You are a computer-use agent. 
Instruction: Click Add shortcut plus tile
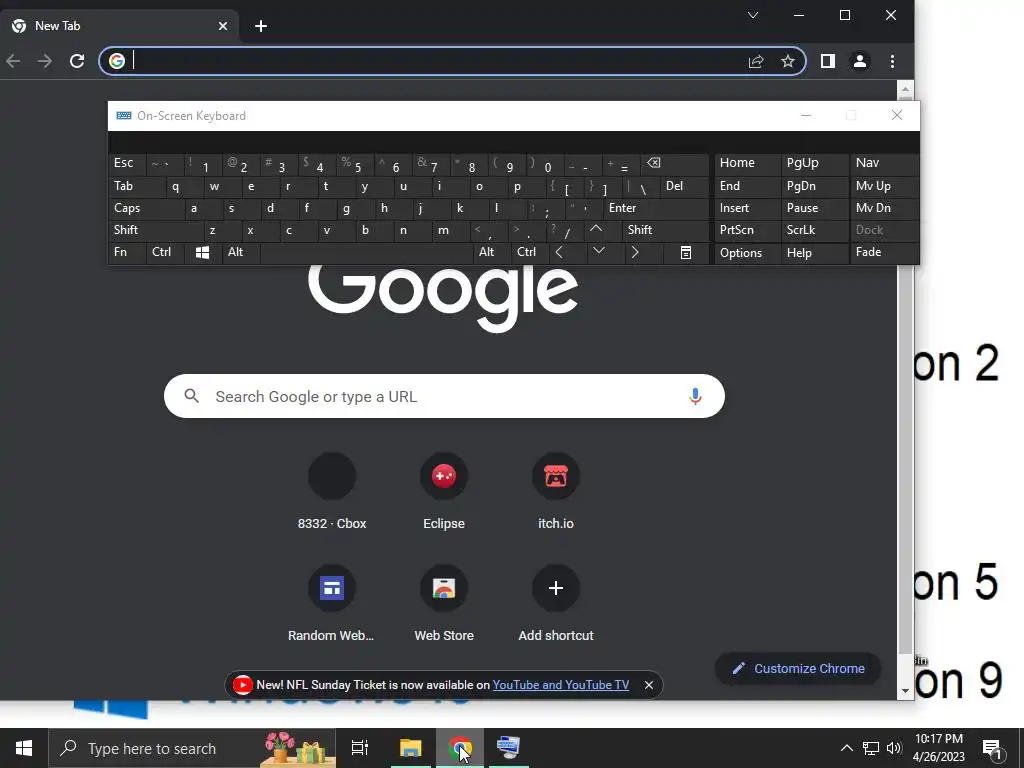click(556, 603)
